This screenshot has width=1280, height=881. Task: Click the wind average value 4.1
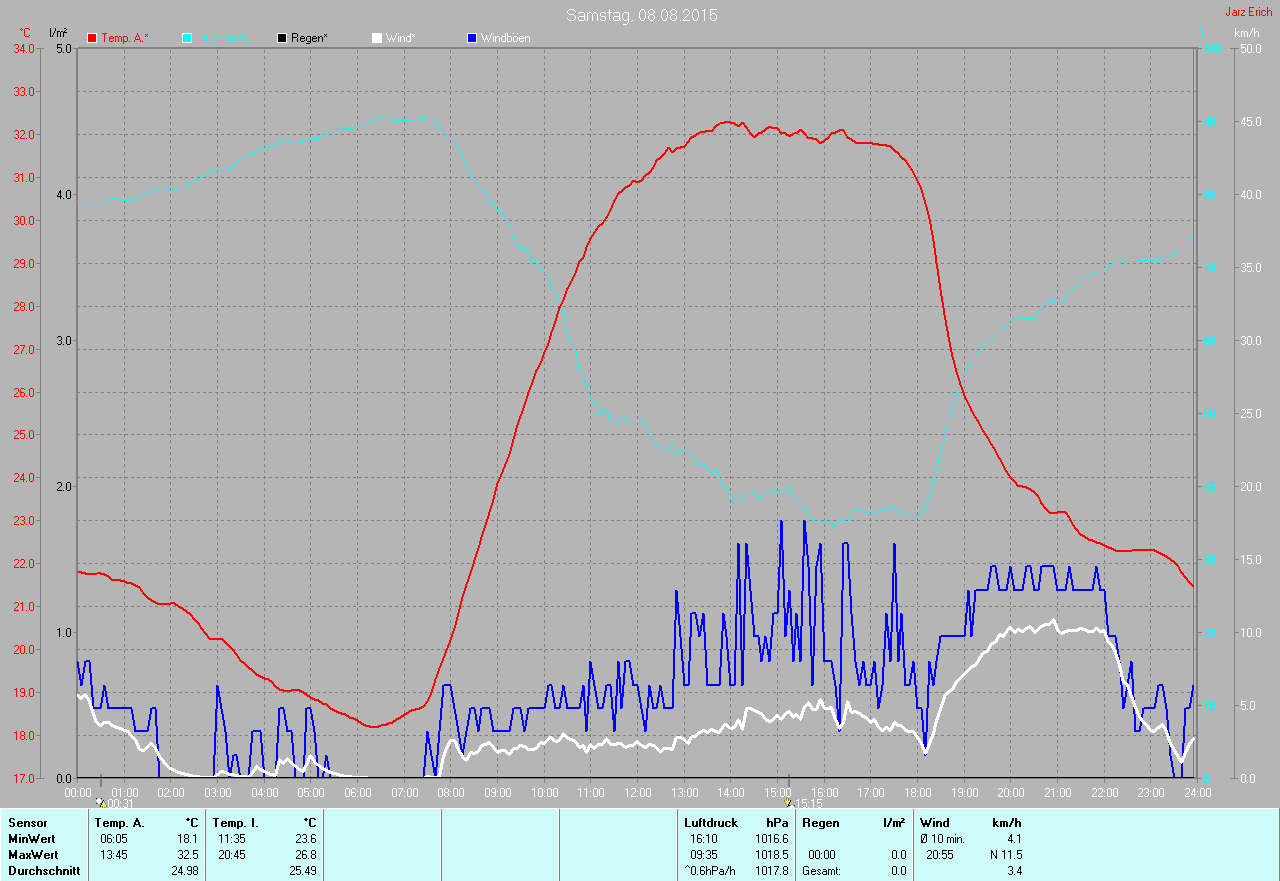coord(1013,839)
